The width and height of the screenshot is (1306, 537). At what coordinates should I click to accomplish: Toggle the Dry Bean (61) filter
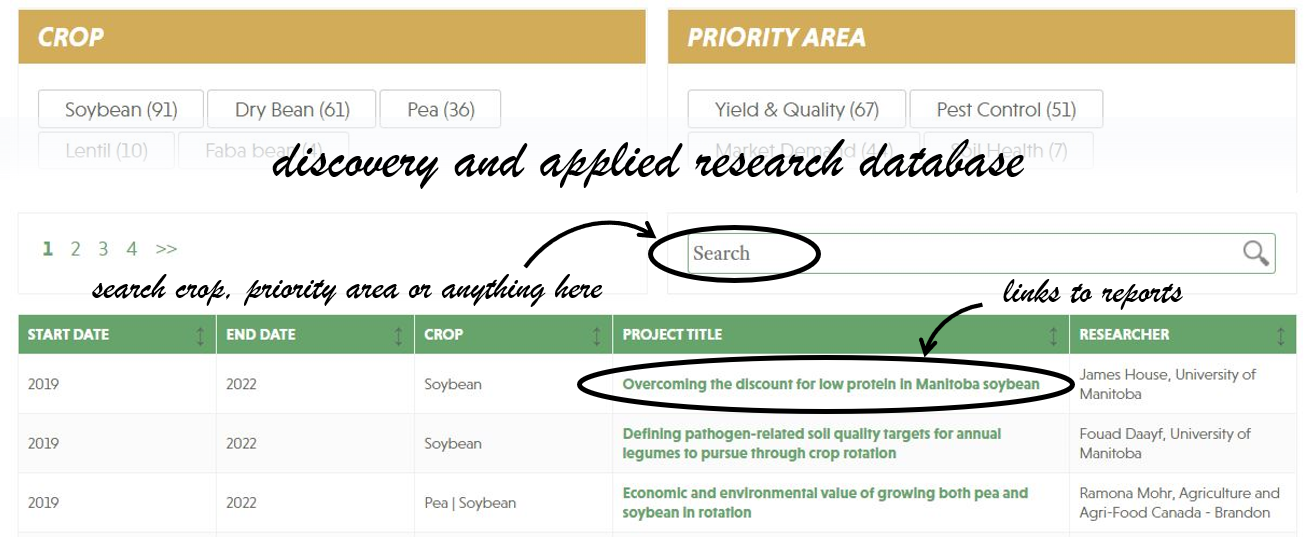pos(292,110)
